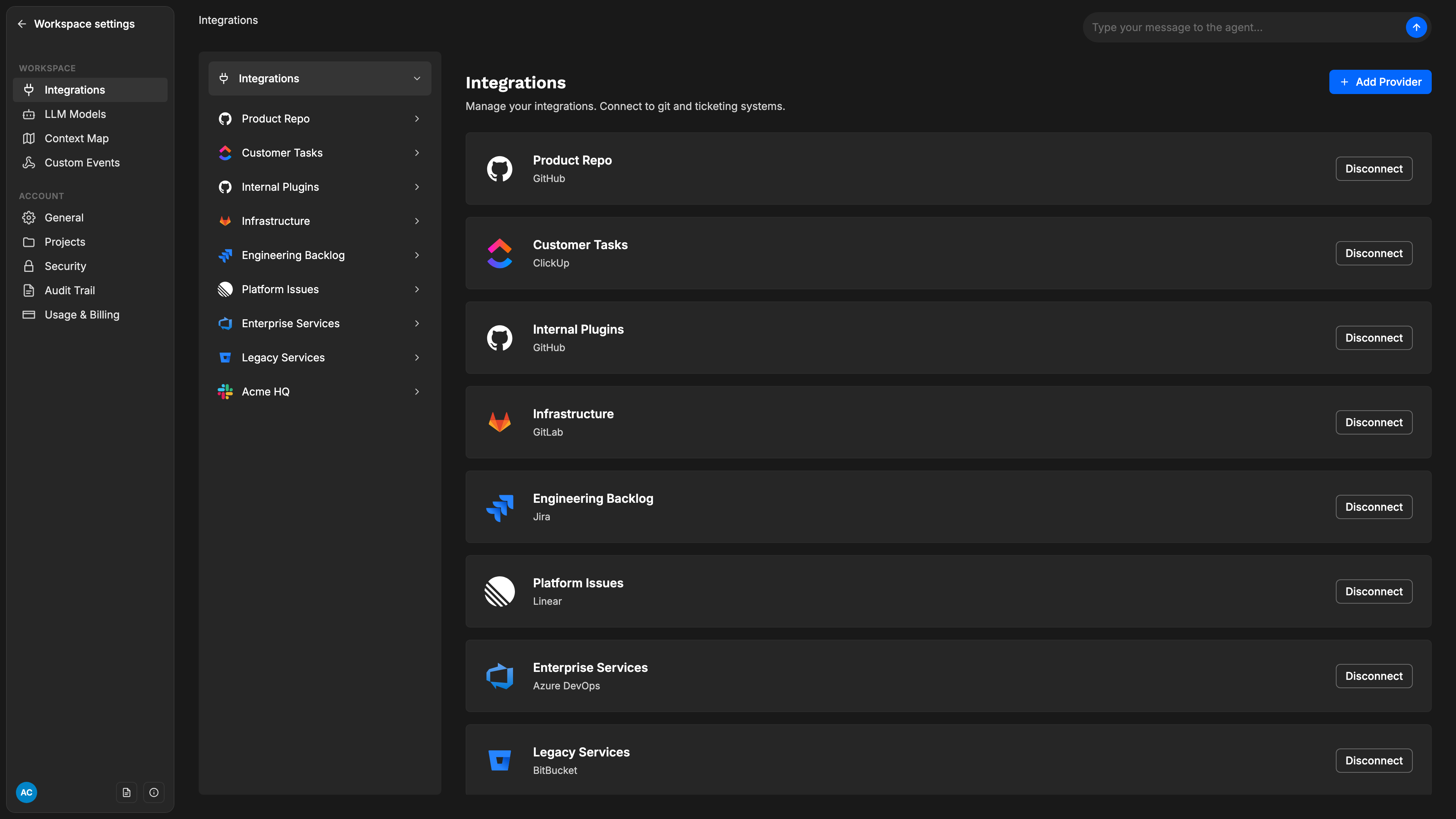Disconnect the Product Repo integration
The width and height of the screenshot is (1456, 819).
click(1374, 169)
